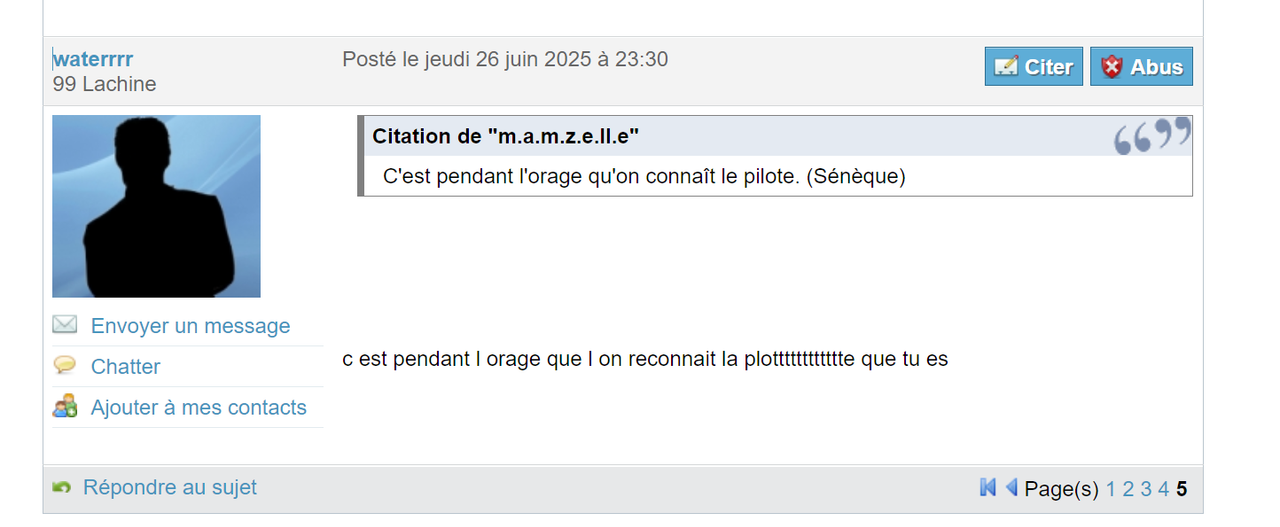1280x527 pixels.
Task: Select the Chatter text link
Action: coord(125,367)
